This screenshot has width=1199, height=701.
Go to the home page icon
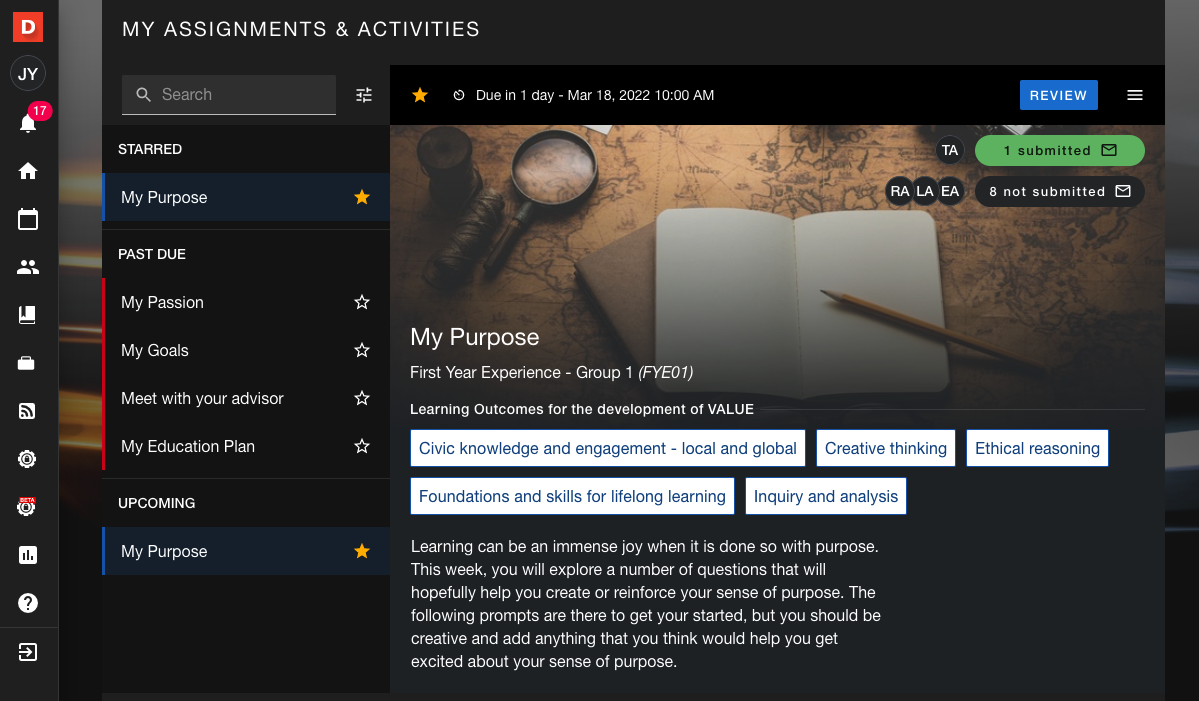(28, 171)
